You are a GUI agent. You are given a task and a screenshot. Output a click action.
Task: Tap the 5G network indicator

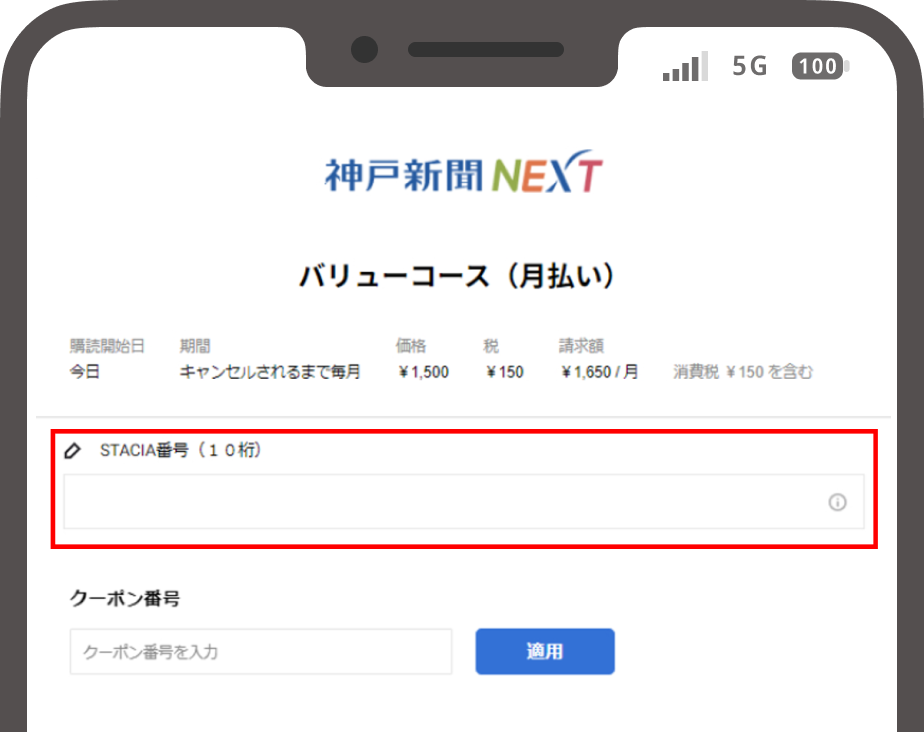[x=749, y=67]
